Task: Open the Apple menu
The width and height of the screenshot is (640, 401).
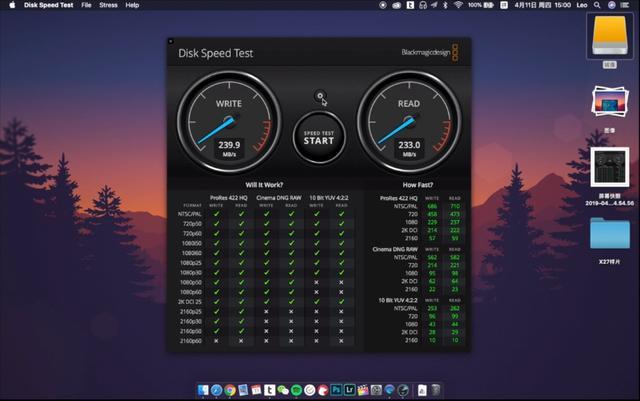Action: tap(12, 5)
